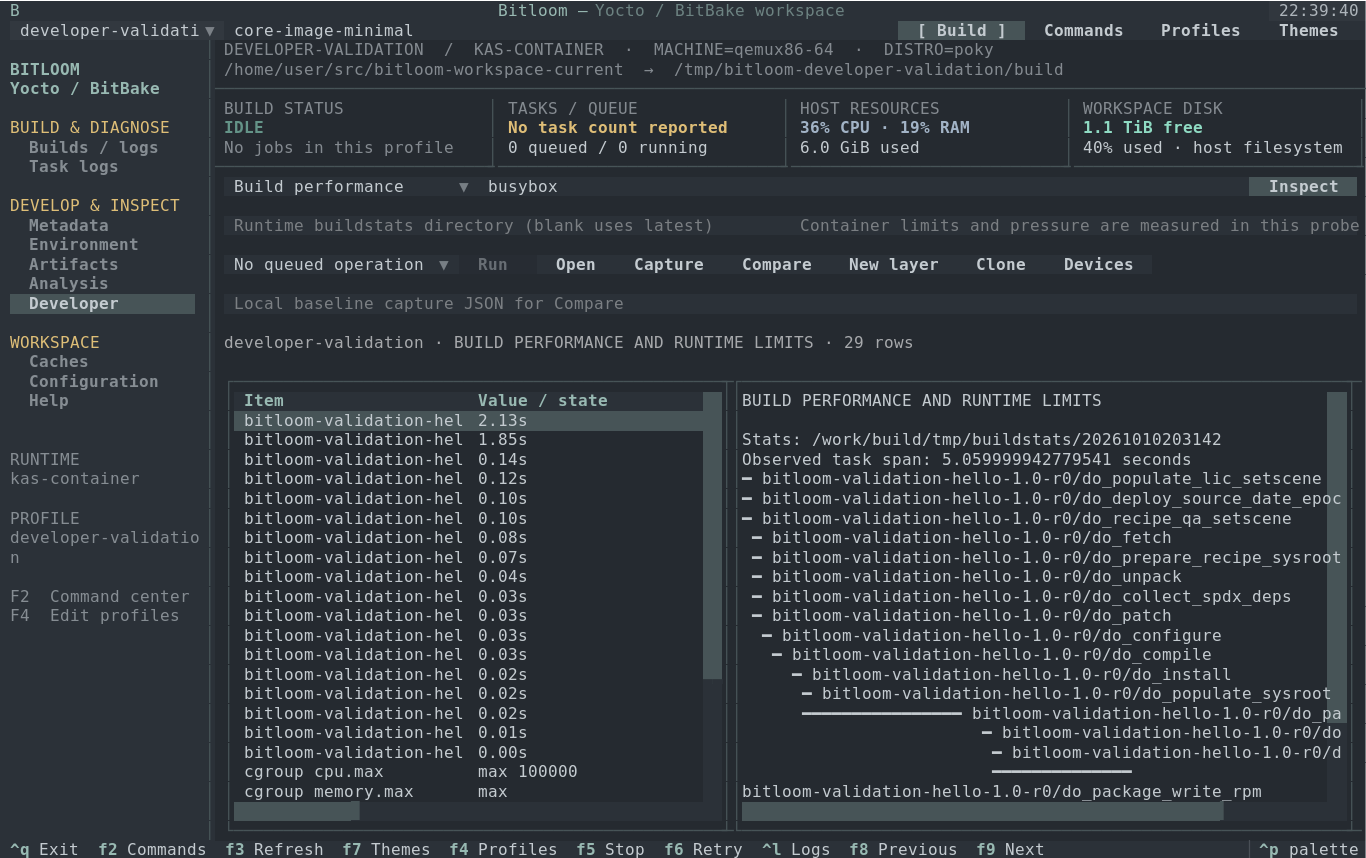Click ^q Exit in footer
The height and width of the screenshot is (858, 1366).
click(44, 849)
